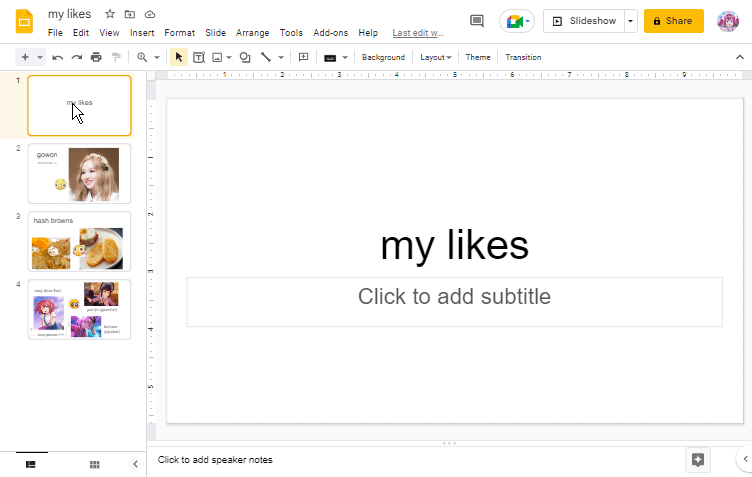
Task: Open the Zoom dropdown arrow
Action: pos(157,57)
